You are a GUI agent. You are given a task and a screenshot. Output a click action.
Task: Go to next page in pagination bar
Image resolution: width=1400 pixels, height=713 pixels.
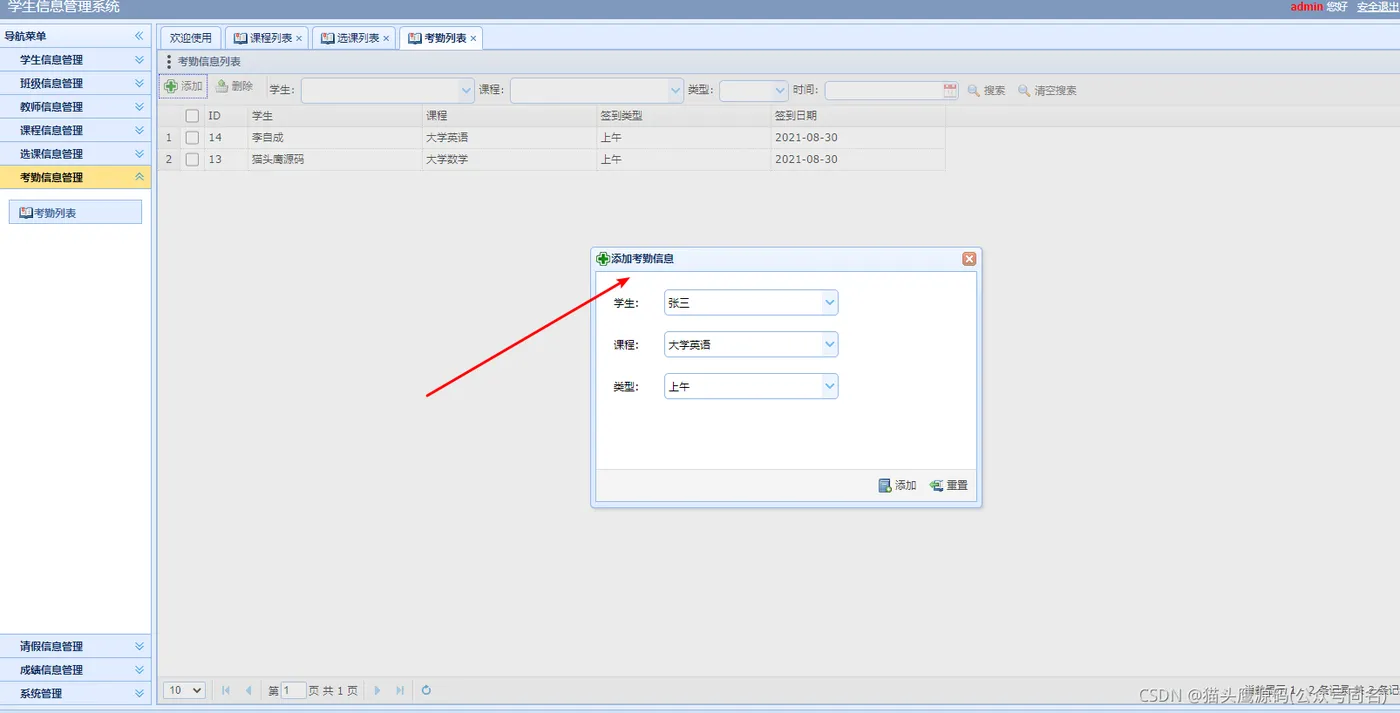(x=377, y=690)
